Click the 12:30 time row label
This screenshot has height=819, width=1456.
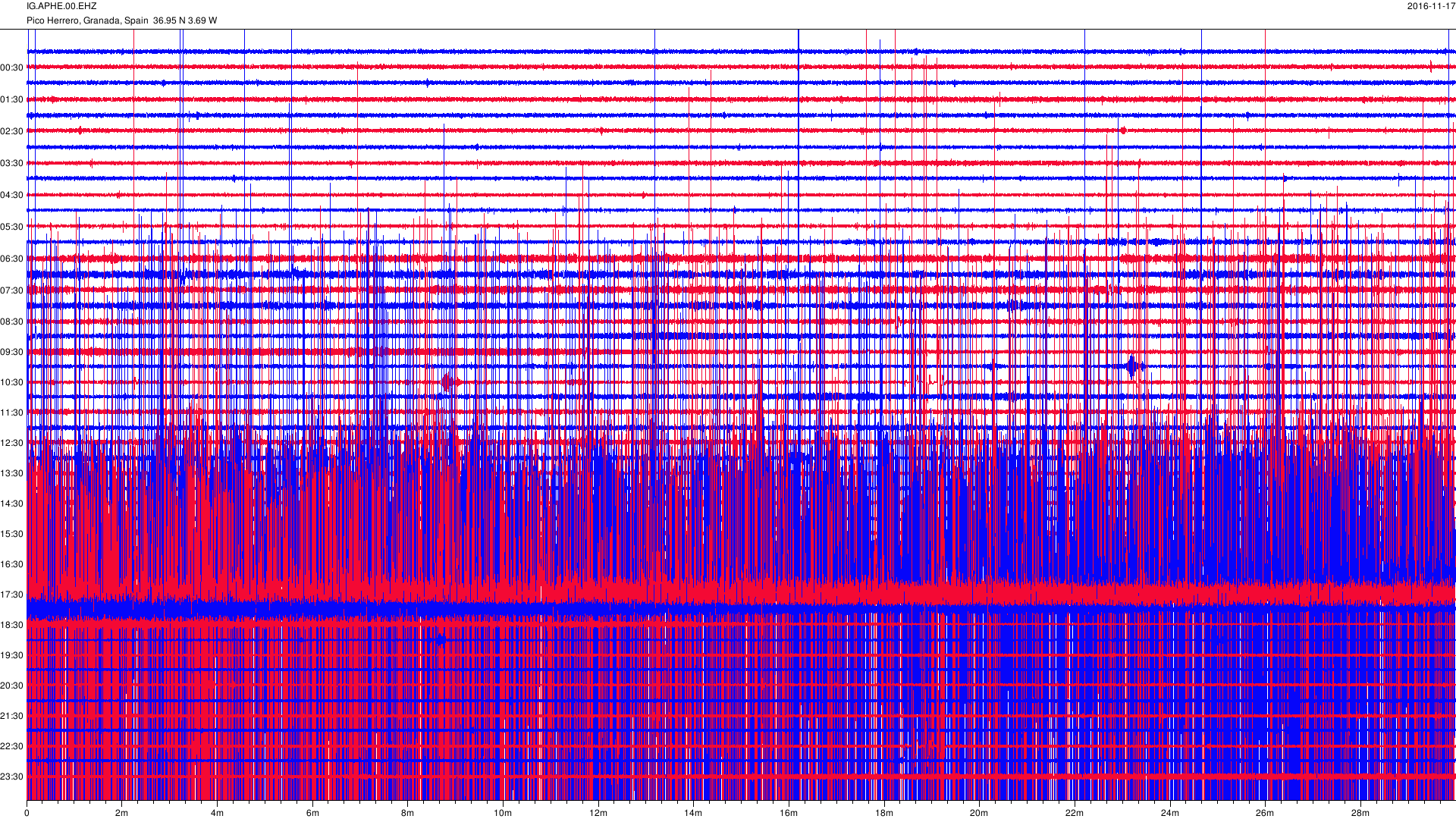11,443
